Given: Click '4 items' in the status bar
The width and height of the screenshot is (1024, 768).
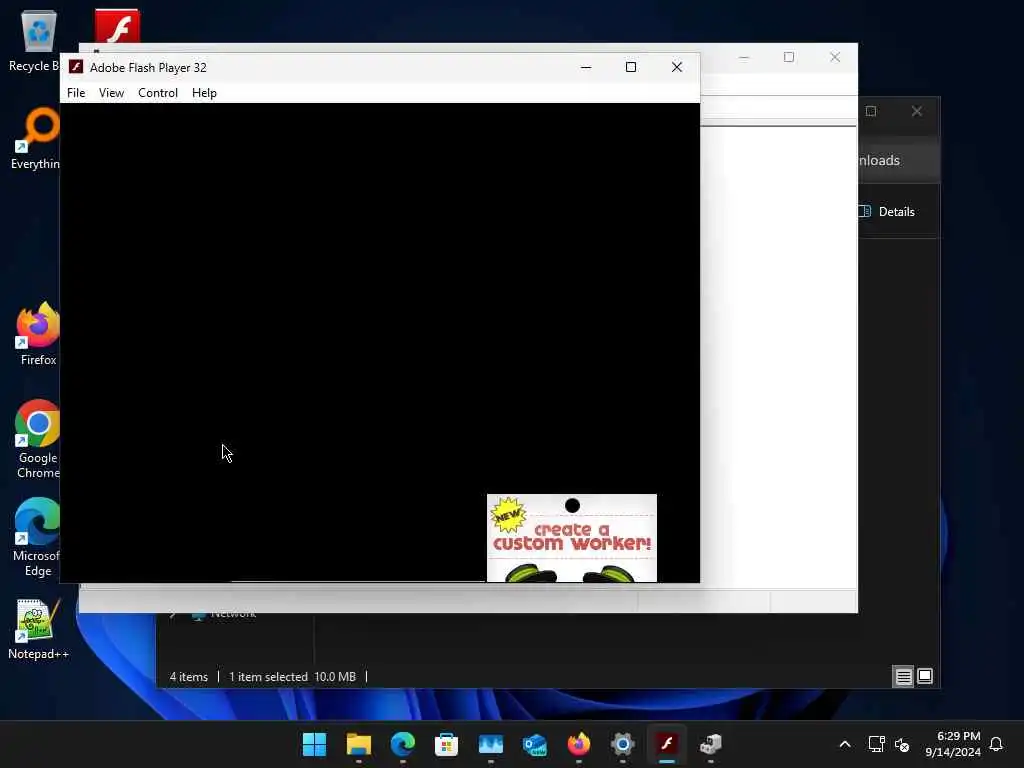Looking at the screenshot, I should click(x=189, y=677).
